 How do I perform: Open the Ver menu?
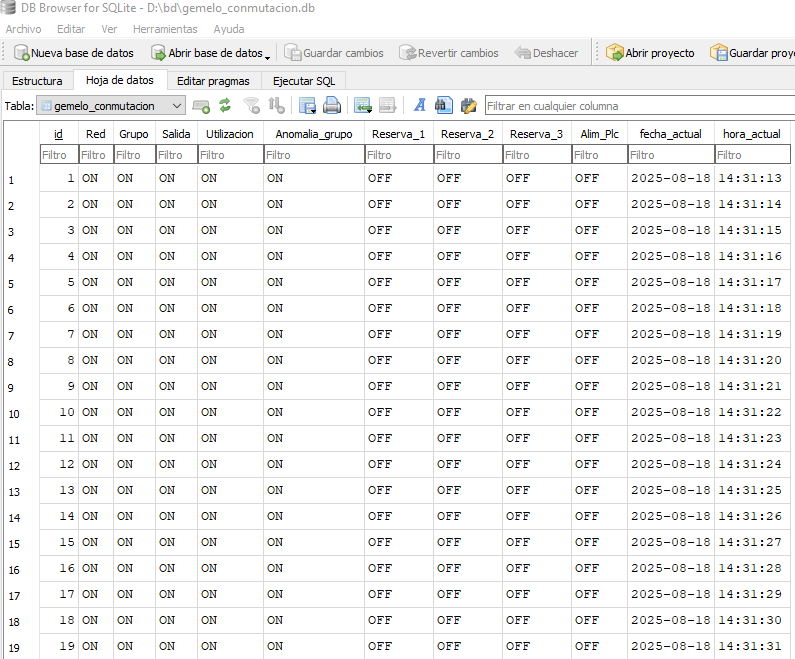click(109, 29)
